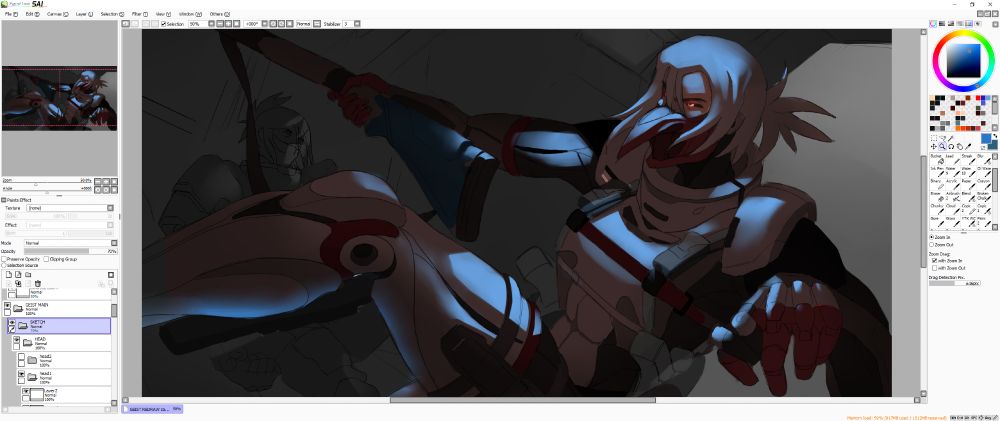
Task: Create a new layer folder
Action: coord(28,275)
